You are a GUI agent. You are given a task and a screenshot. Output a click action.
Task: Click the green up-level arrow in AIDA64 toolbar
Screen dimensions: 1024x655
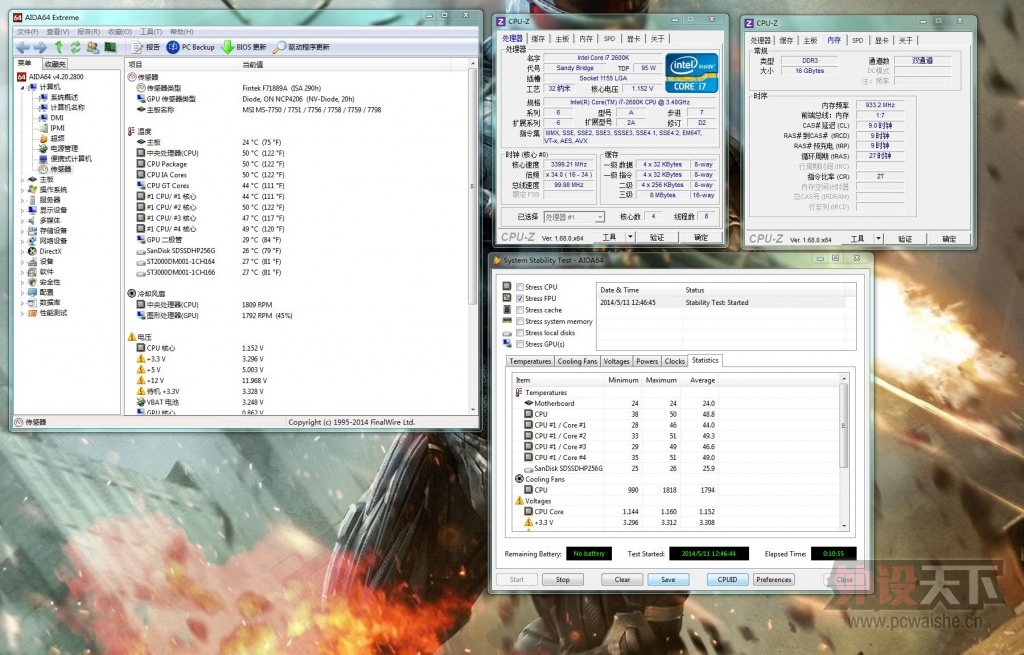click(59, 47)
